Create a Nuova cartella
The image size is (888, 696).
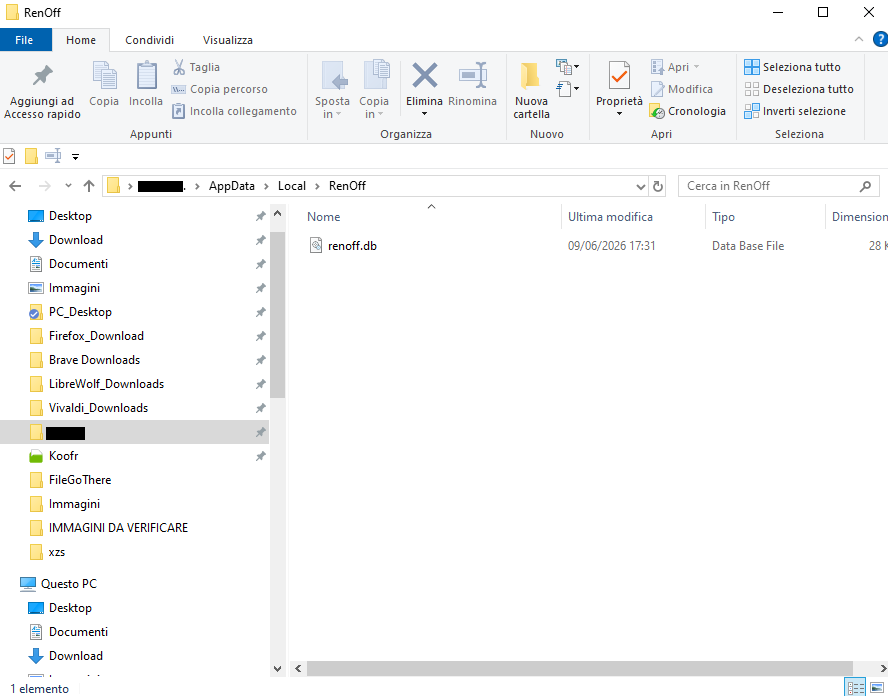[531, 90]
